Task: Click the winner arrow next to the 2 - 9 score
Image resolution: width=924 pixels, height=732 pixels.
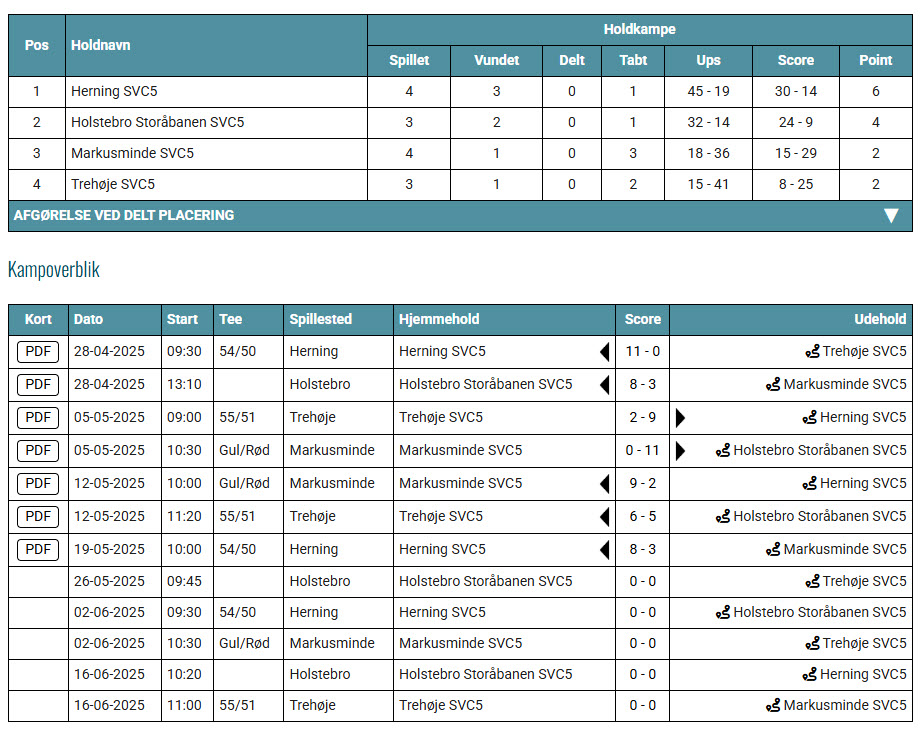Action: [681, 418]
